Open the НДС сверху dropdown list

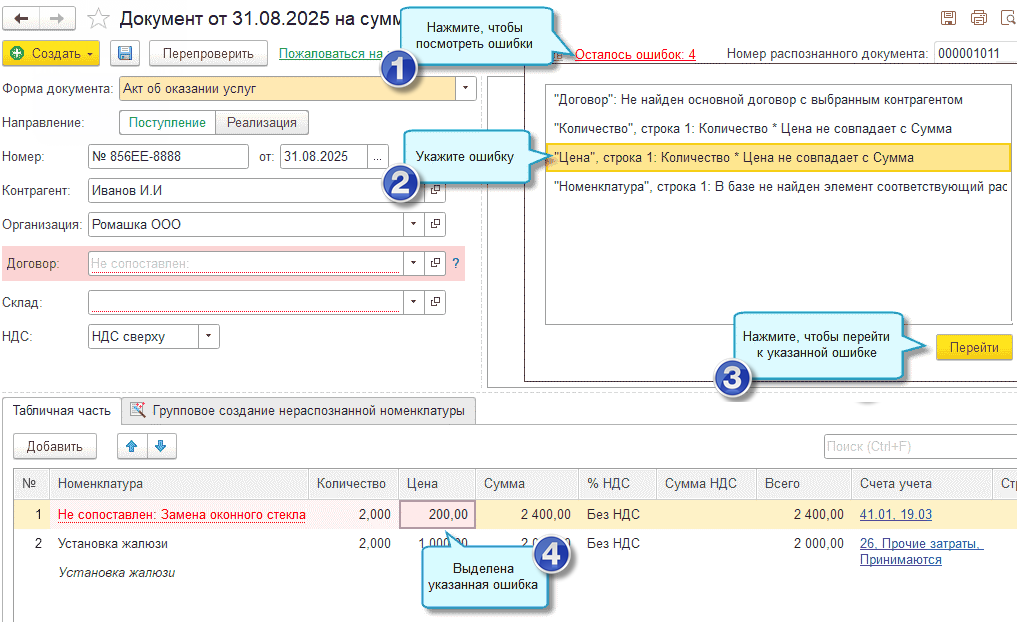(208, 337)
